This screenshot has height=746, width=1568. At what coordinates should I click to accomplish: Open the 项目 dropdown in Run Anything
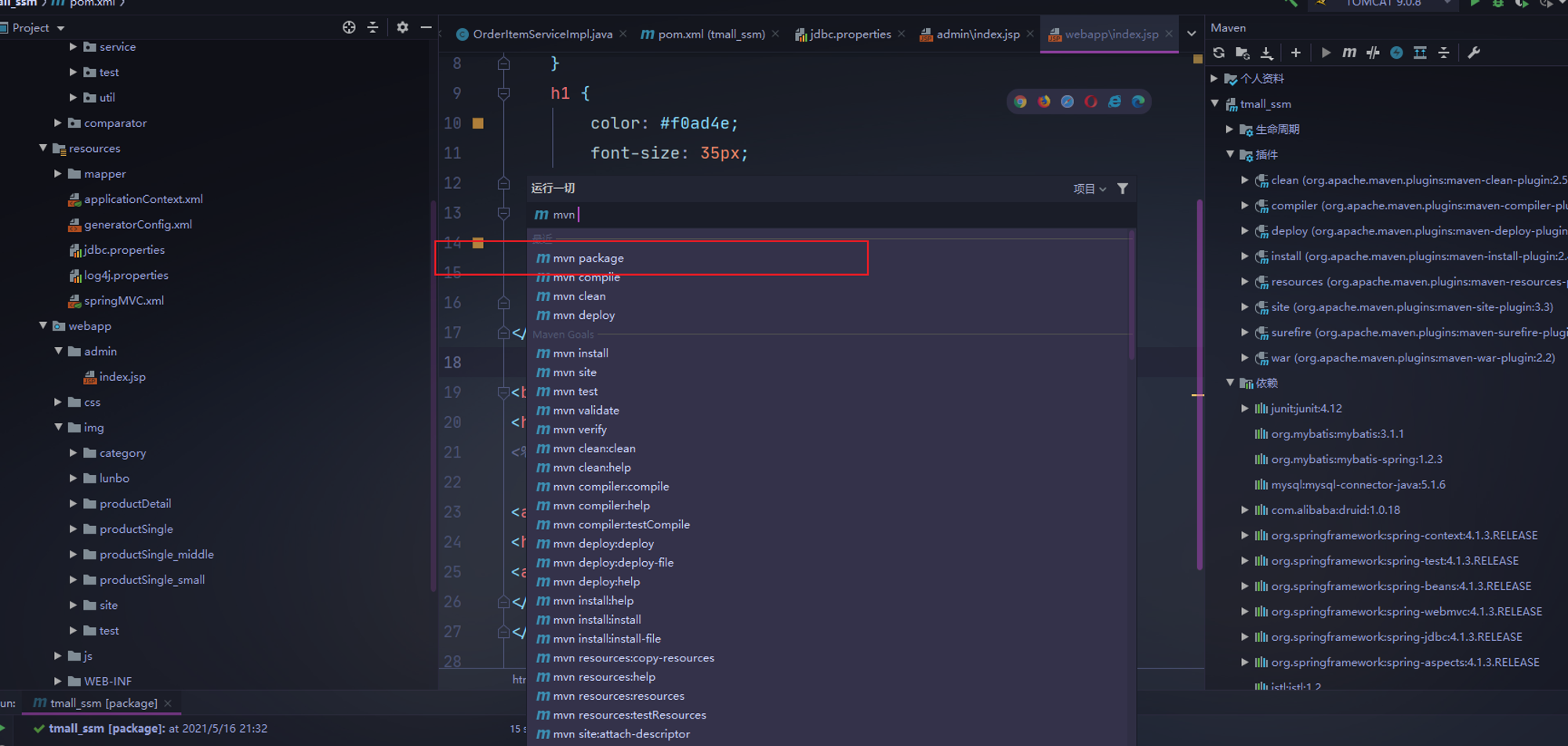click(x=1090, y=189)
